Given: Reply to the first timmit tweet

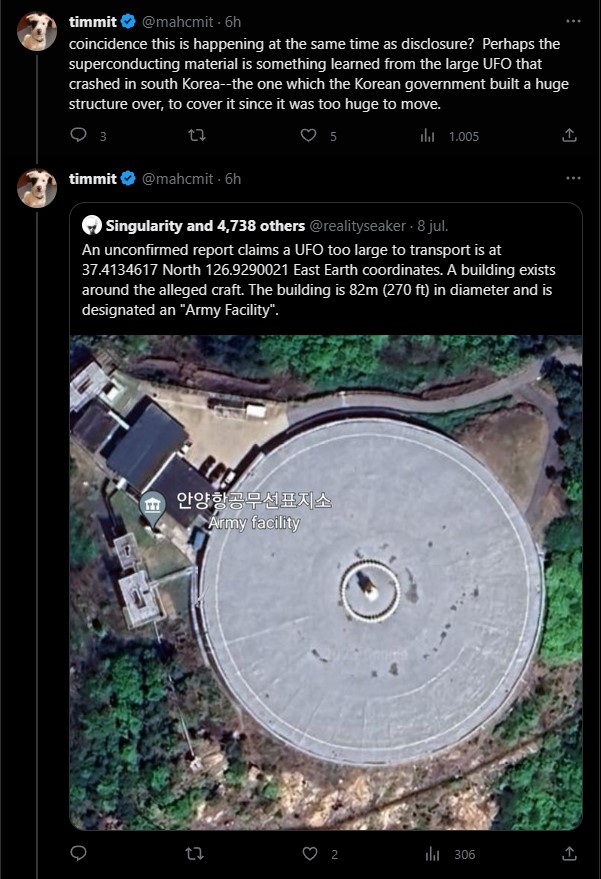Looking at the screenshot, I should (x=79, y=135).
